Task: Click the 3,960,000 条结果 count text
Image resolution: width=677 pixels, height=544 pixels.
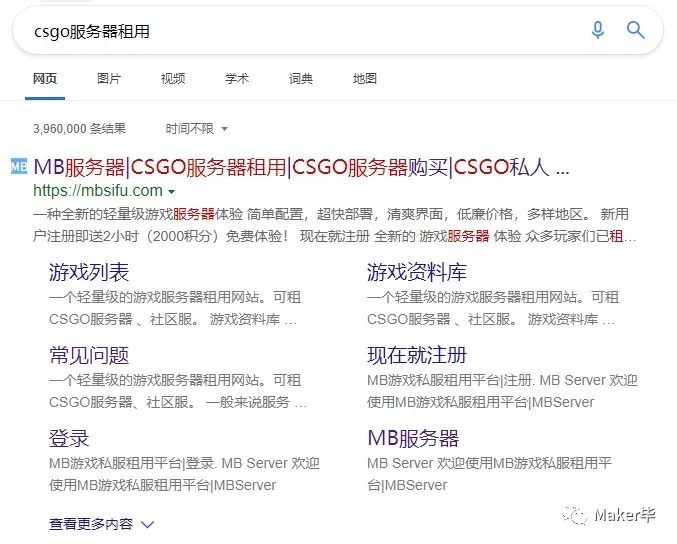Action: click(x=79, y=129)
